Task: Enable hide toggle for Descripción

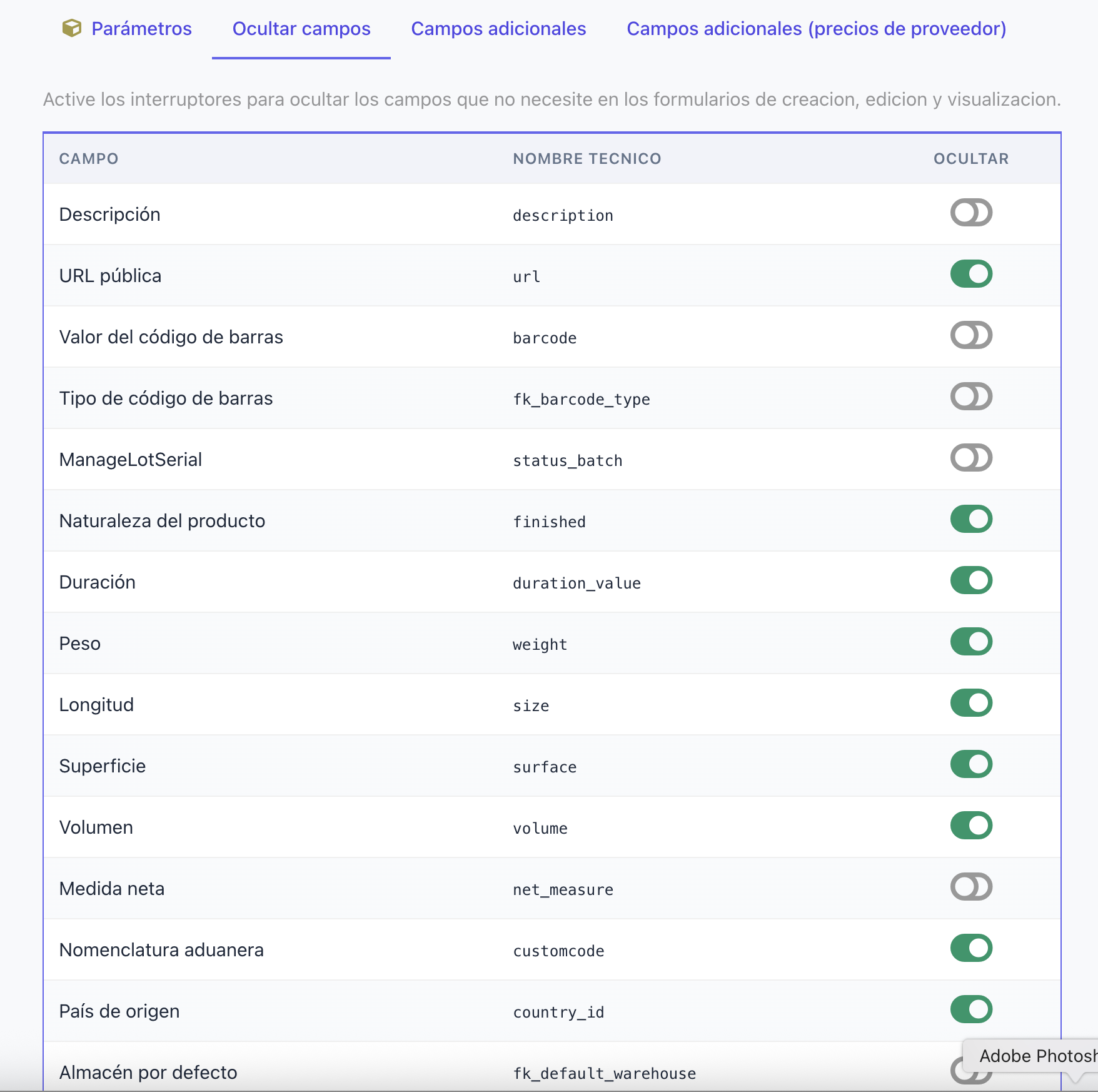Action: [x=971, y=213]
